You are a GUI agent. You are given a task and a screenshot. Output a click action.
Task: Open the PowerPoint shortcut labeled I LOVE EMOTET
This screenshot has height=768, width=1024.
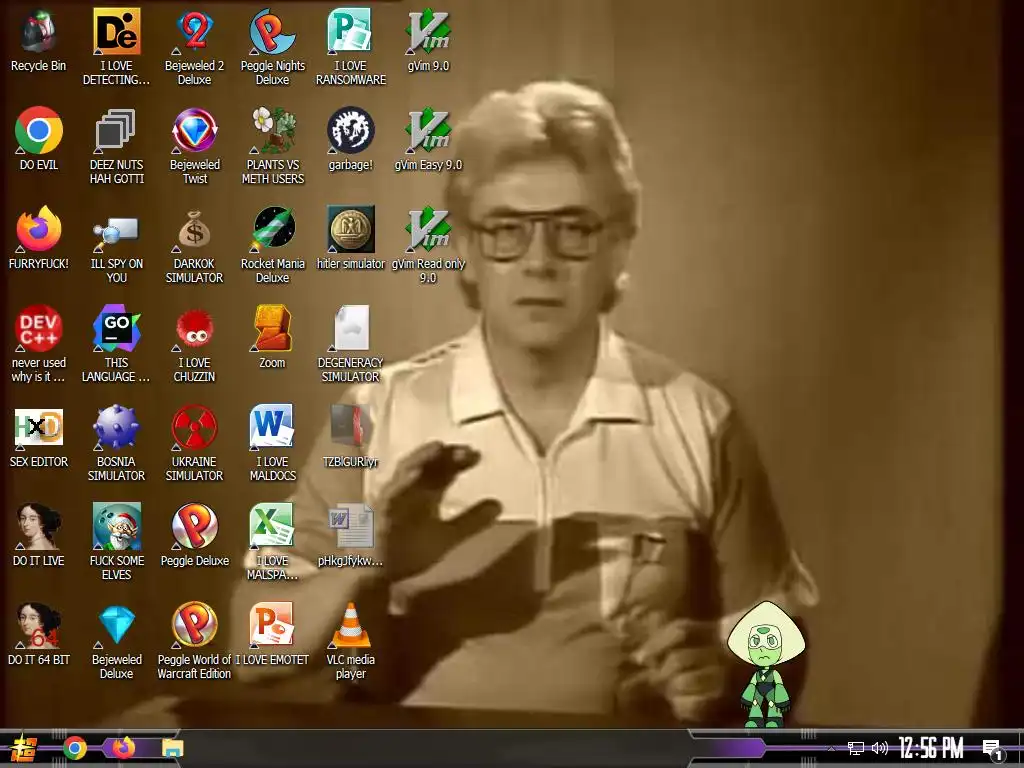(272, 626)
